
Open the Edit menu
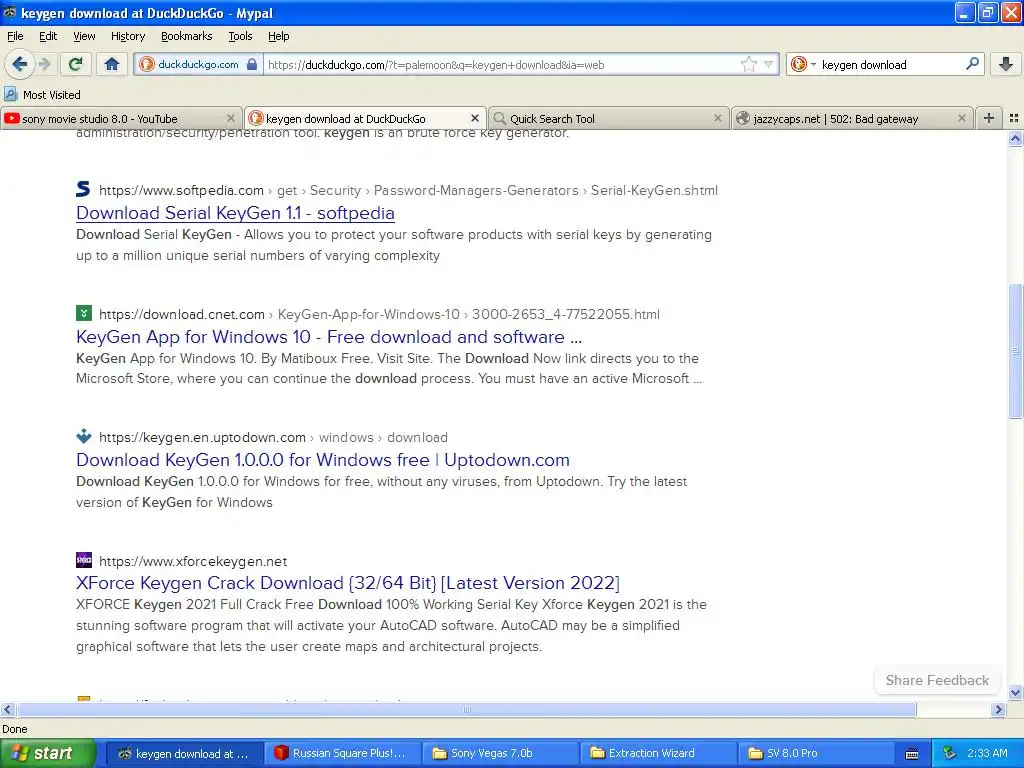click(48, 36)
